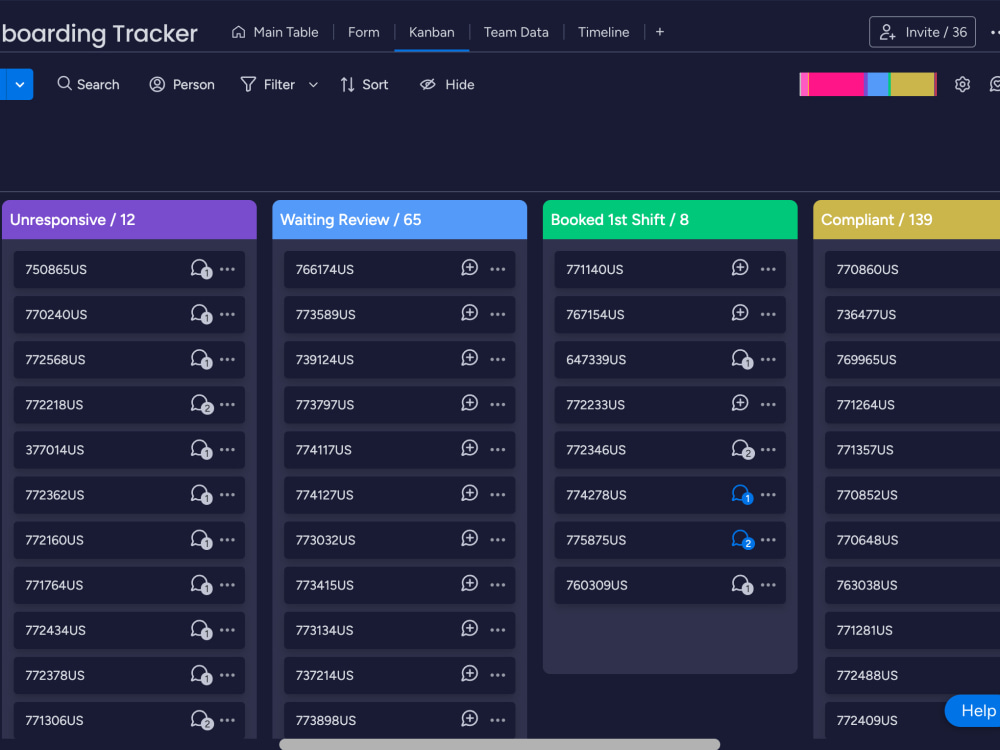Open Search in the toolbar

click(x=89, y=84)
